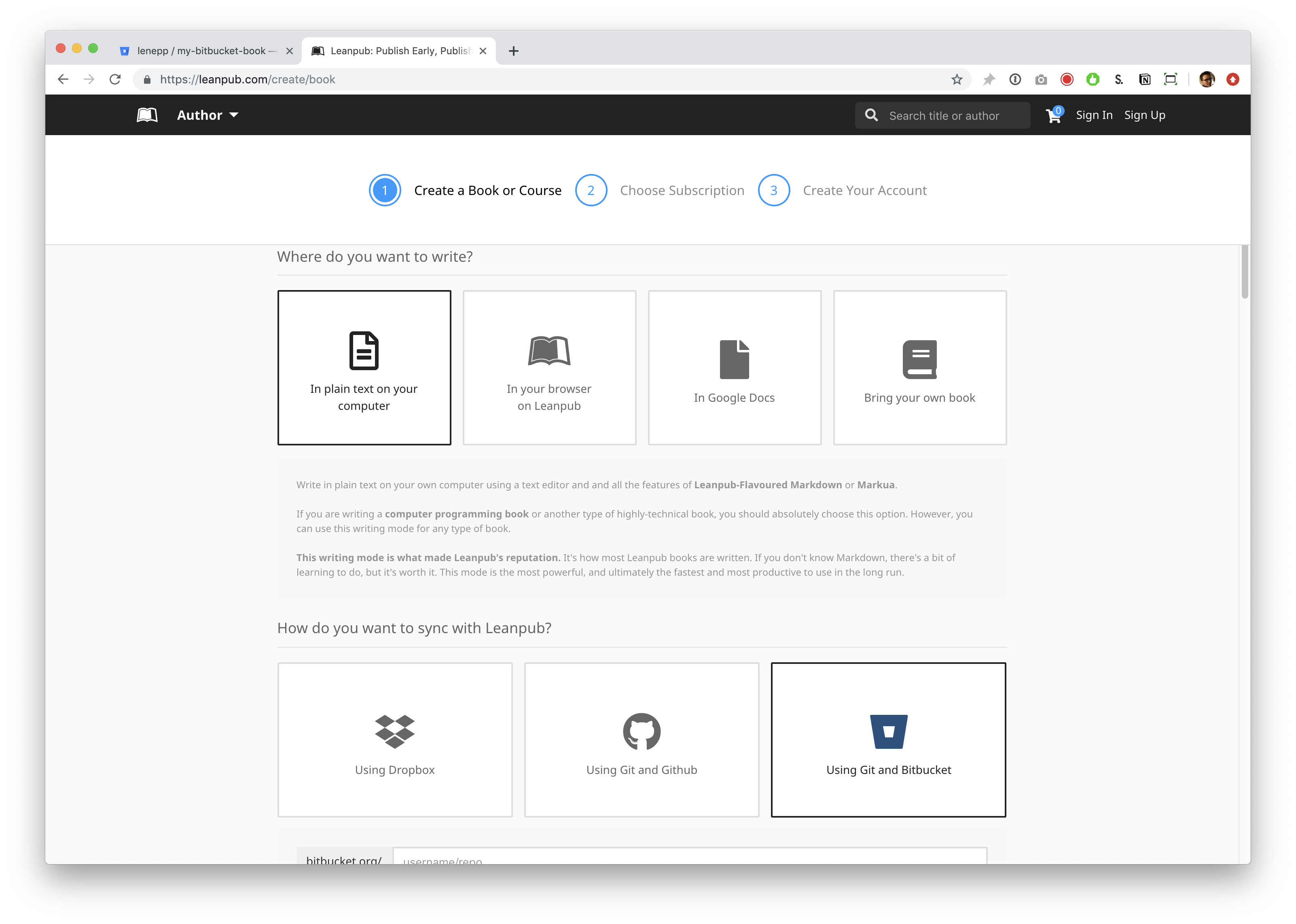The height and width of the screenshot is (924, 1296).
Task: Bookmark page with the star icon
Action: point(957,80)
